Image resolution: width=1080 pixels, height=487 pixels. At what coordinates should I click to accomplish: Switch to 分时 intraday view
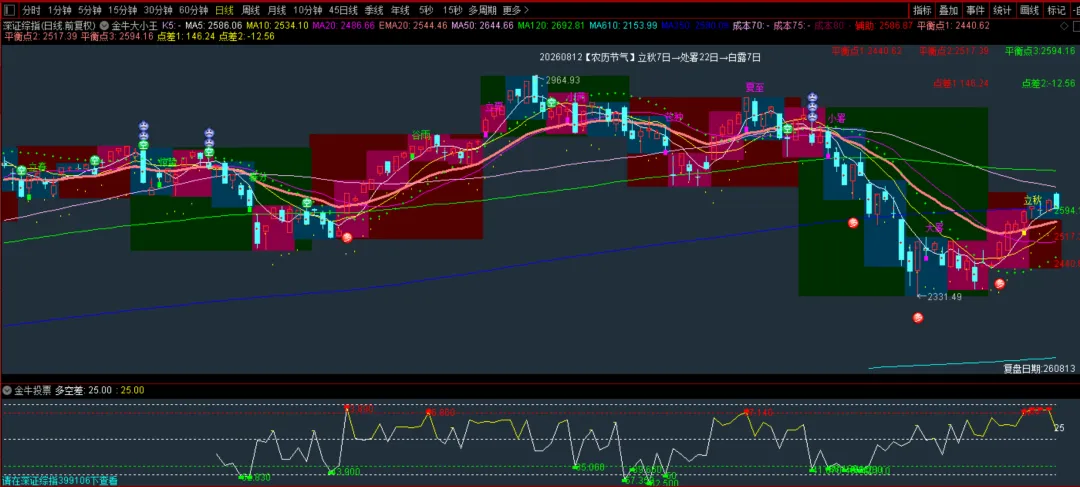(31, 10)
